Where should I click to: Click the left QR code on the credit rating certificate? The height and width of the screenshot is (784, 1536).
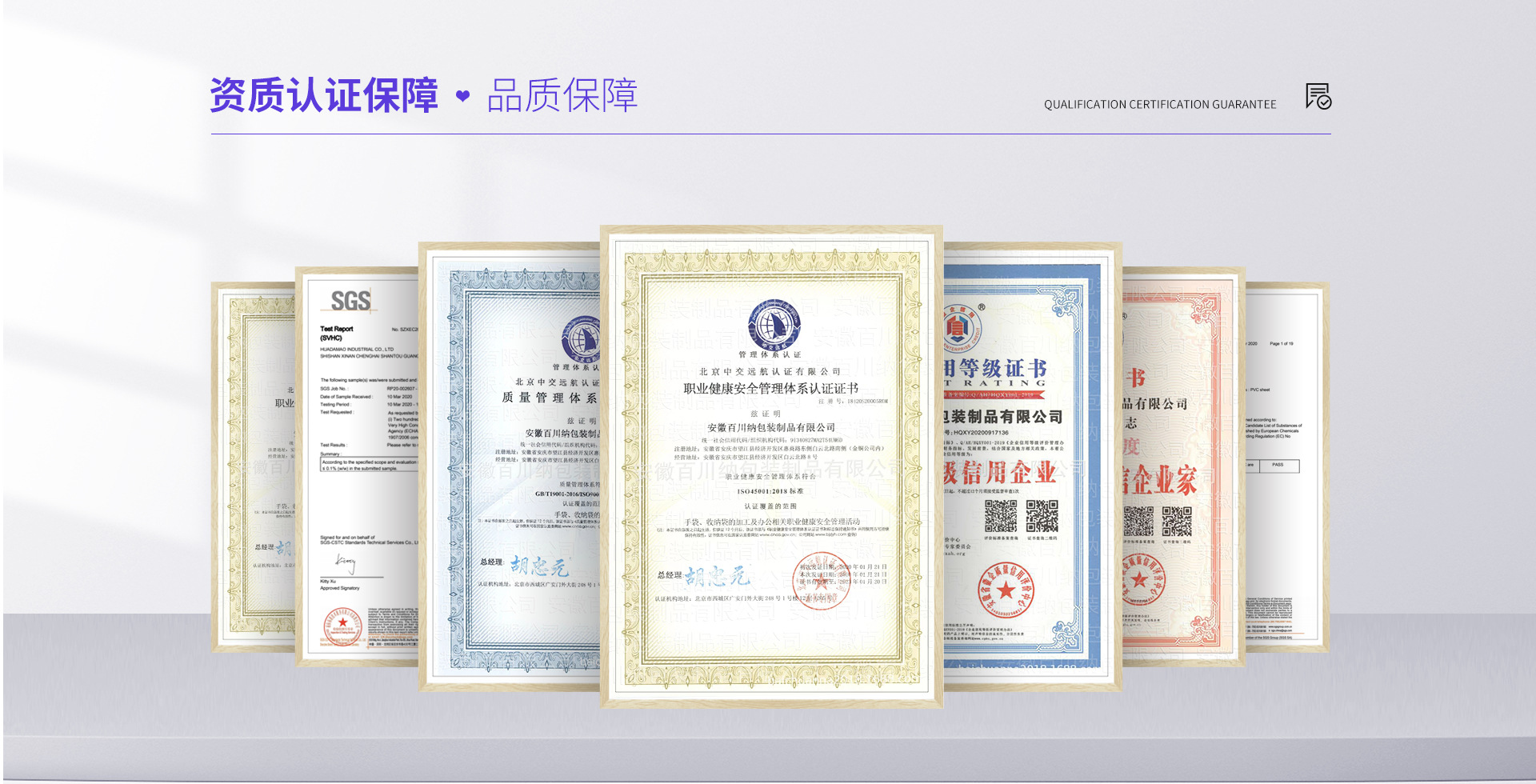tap(1000, 516)
